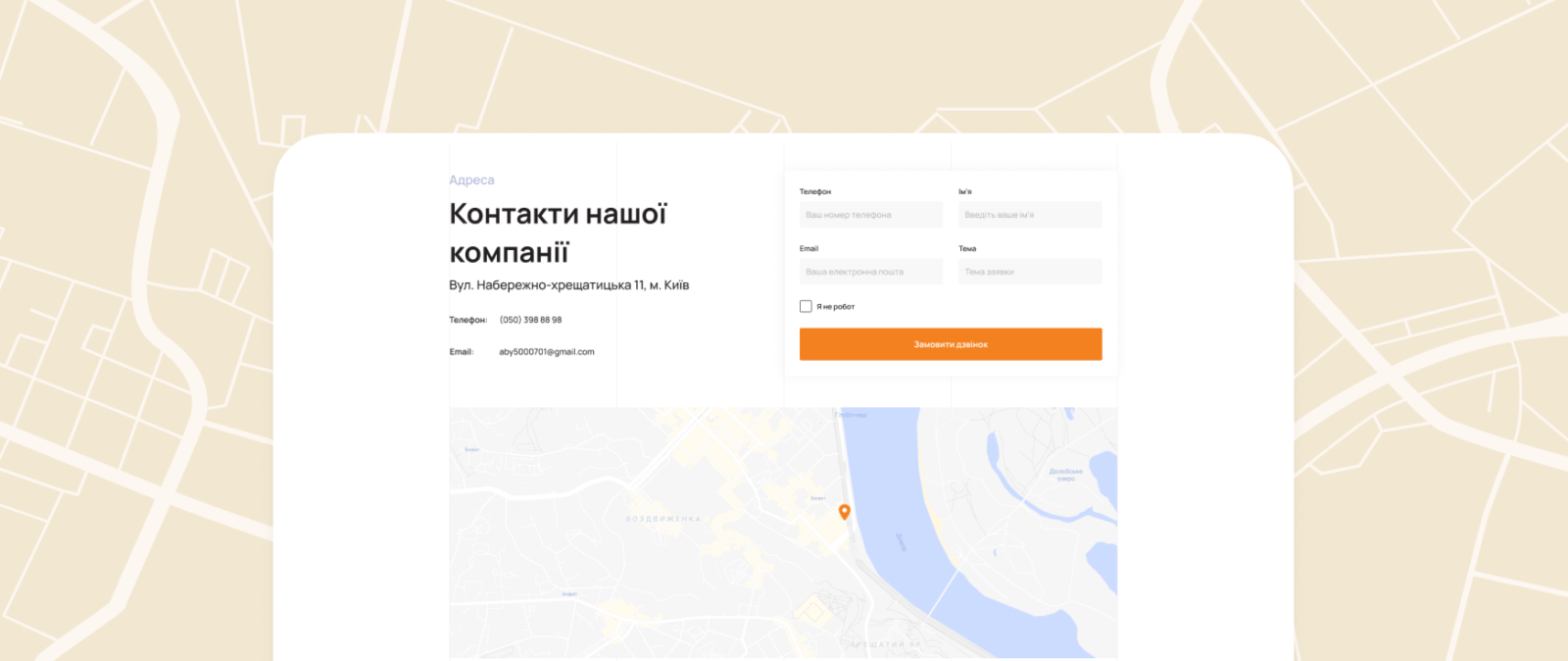Click the "ВОЗДВИЖЕНКА" district label on map
1568x661 pixels.
[x=663, y=519]
